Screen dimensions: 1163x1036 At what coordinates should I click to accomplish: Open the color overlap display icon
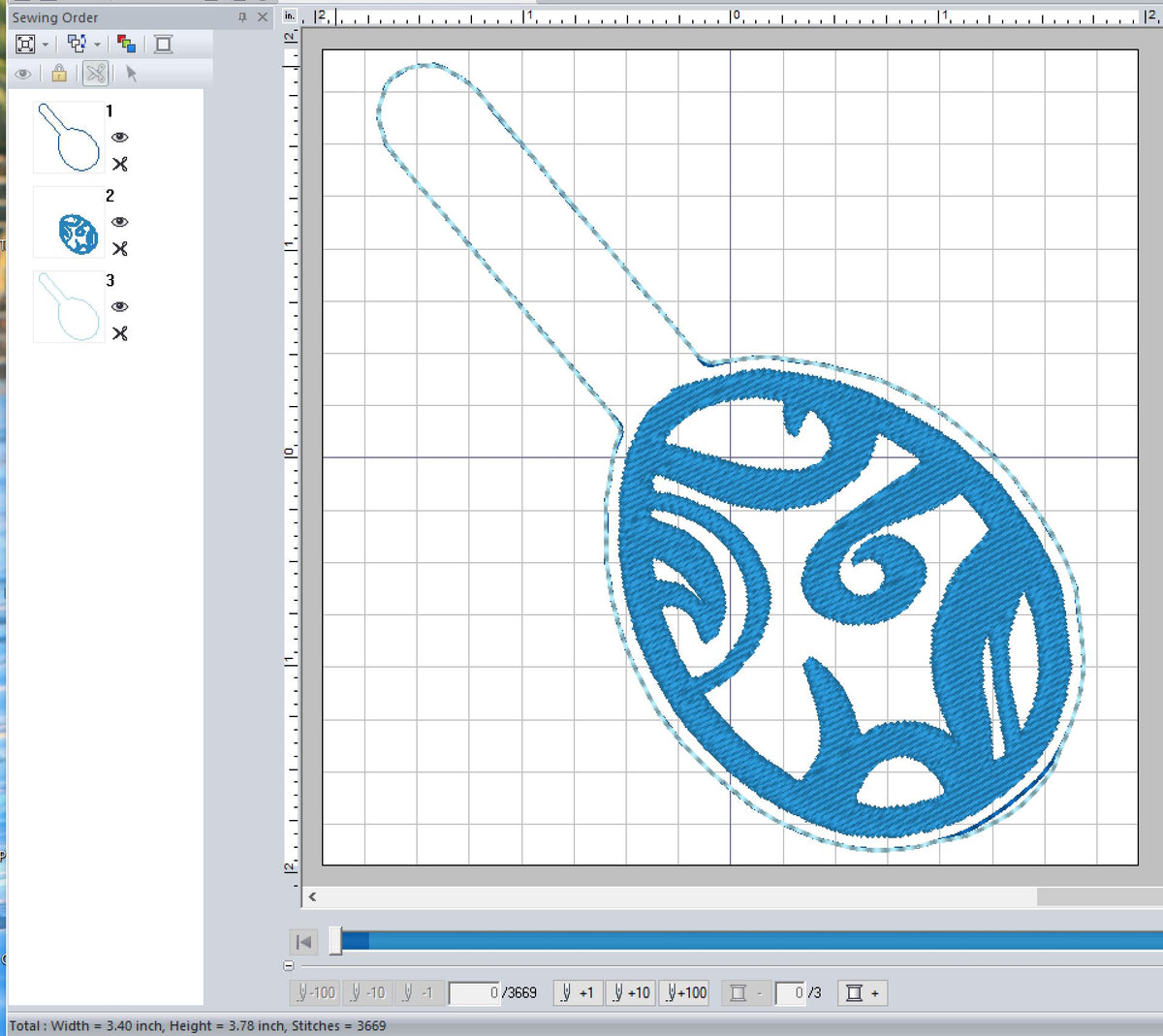pyautogui.click(x=127, y=44)
